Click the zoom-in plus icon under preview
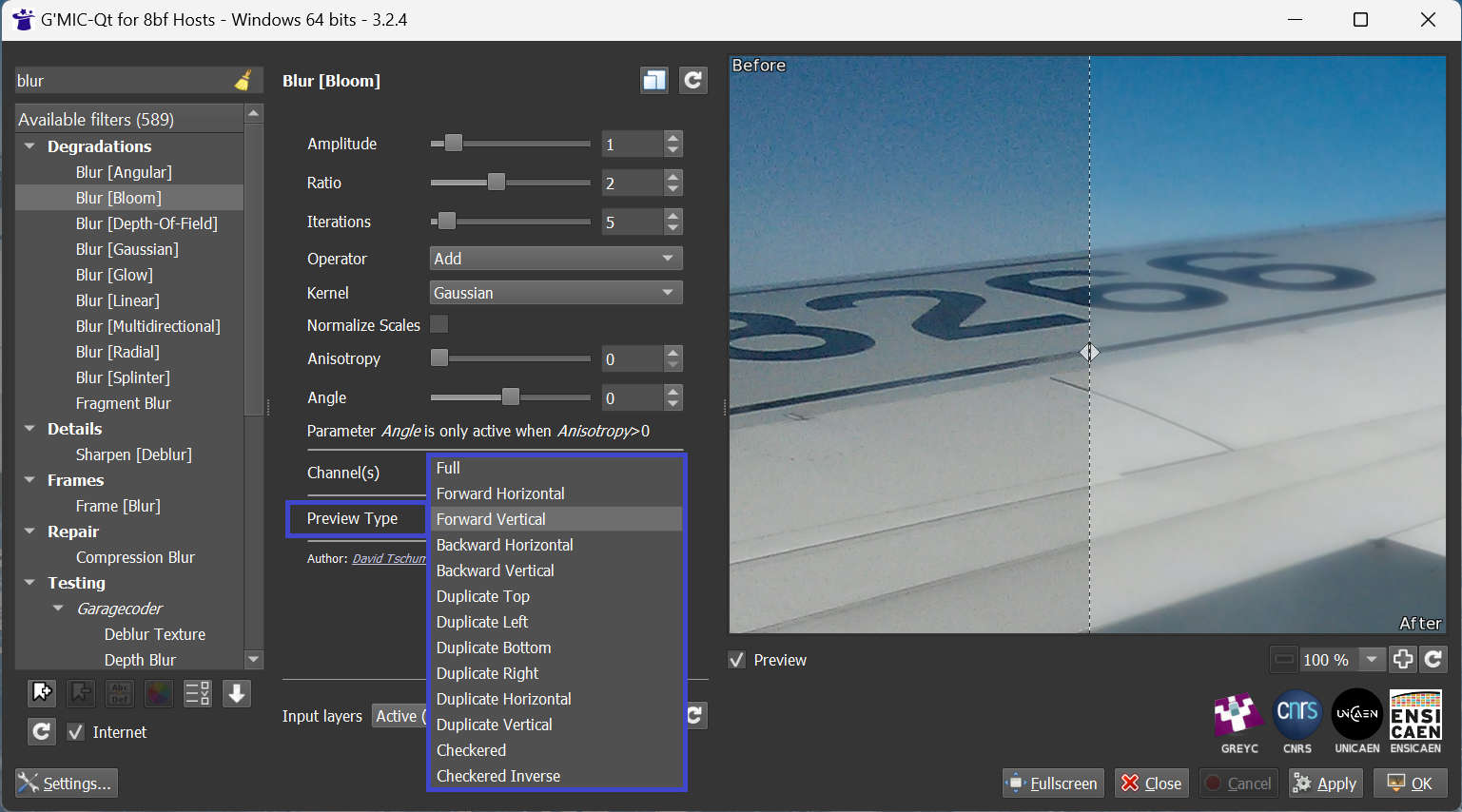1462x812 pixels. pyautogui.click(x=1402, y=659)
